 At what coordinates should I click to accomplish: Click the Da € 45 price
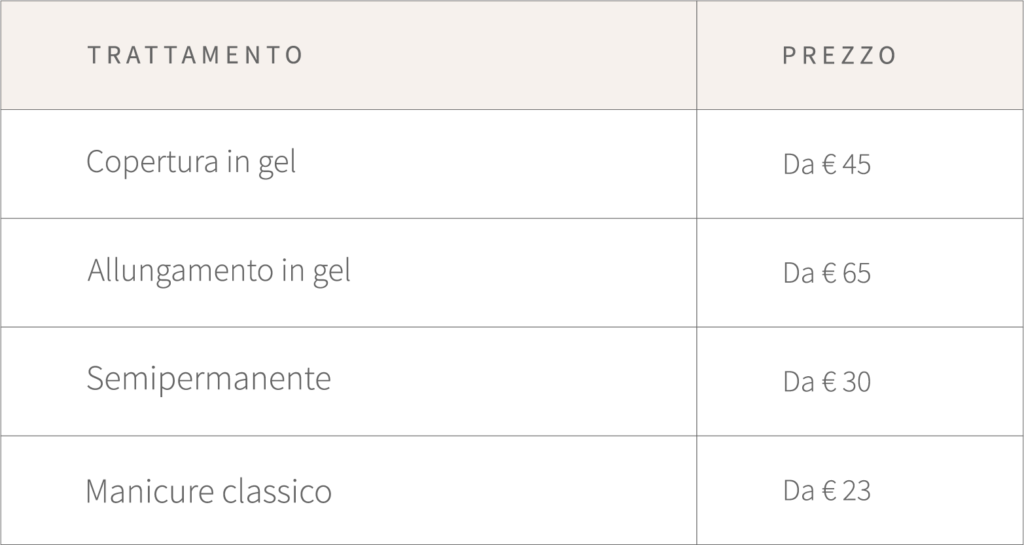[827, 164]
